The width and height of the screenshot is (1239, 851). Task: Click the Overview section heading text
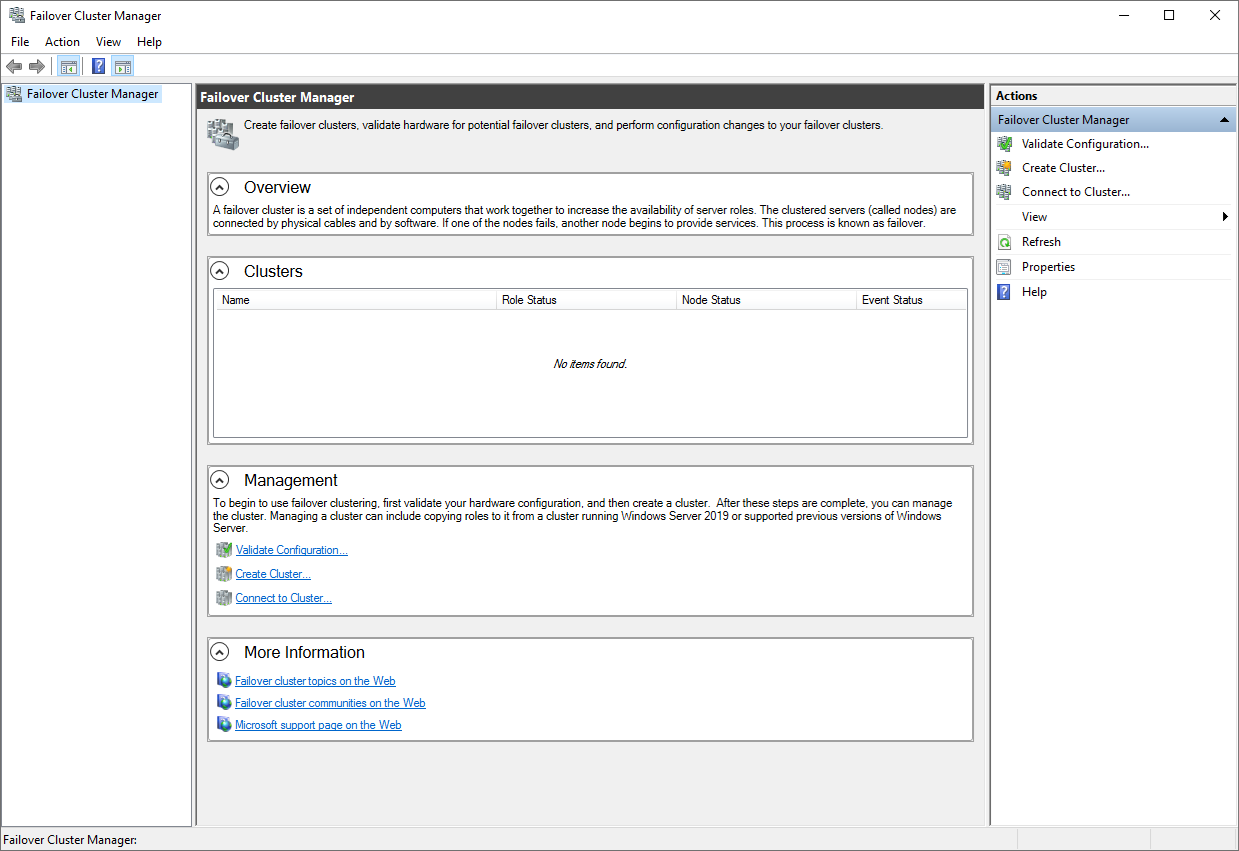click(277, 187)
